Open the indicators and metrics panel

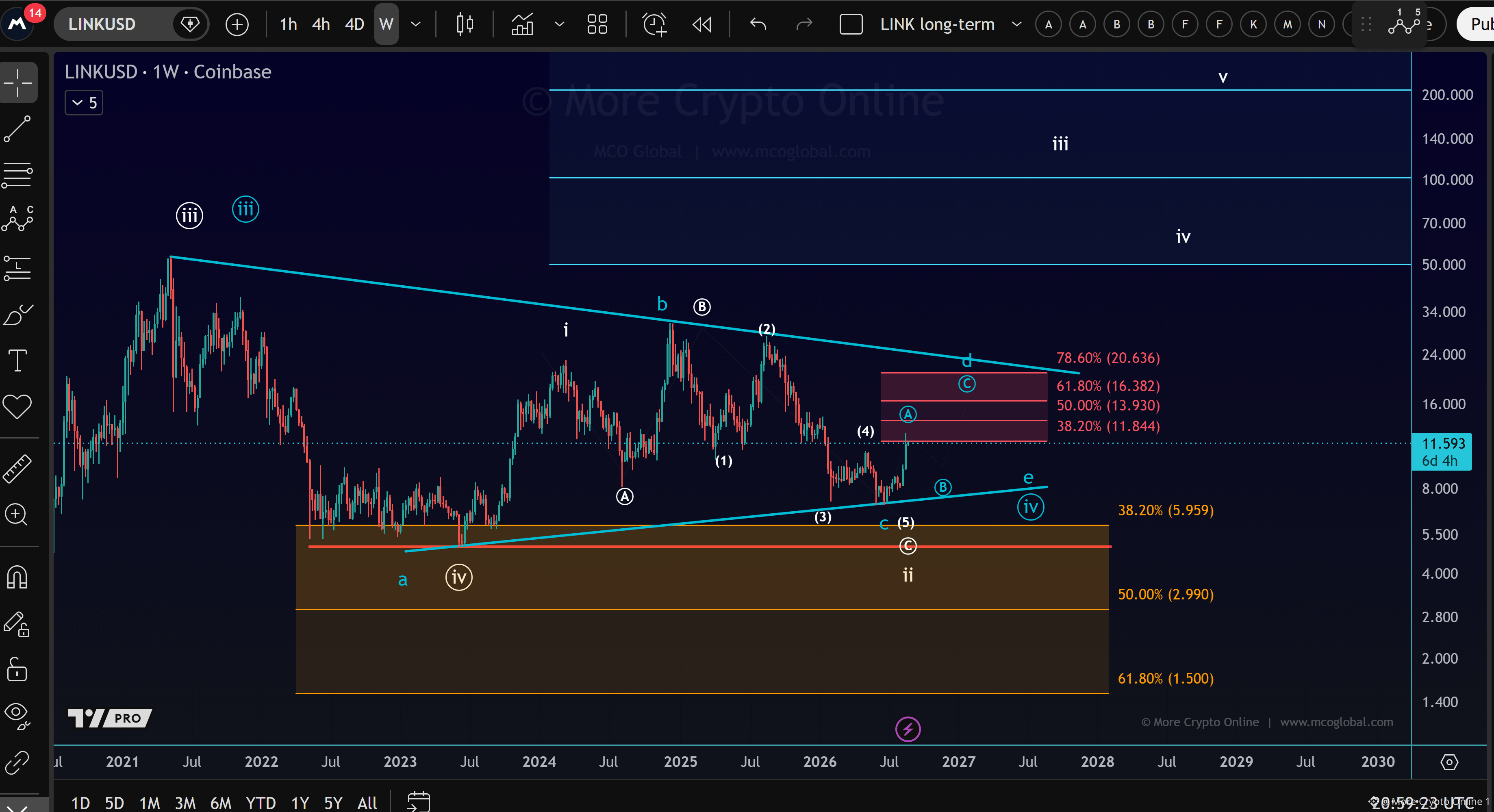523,24
